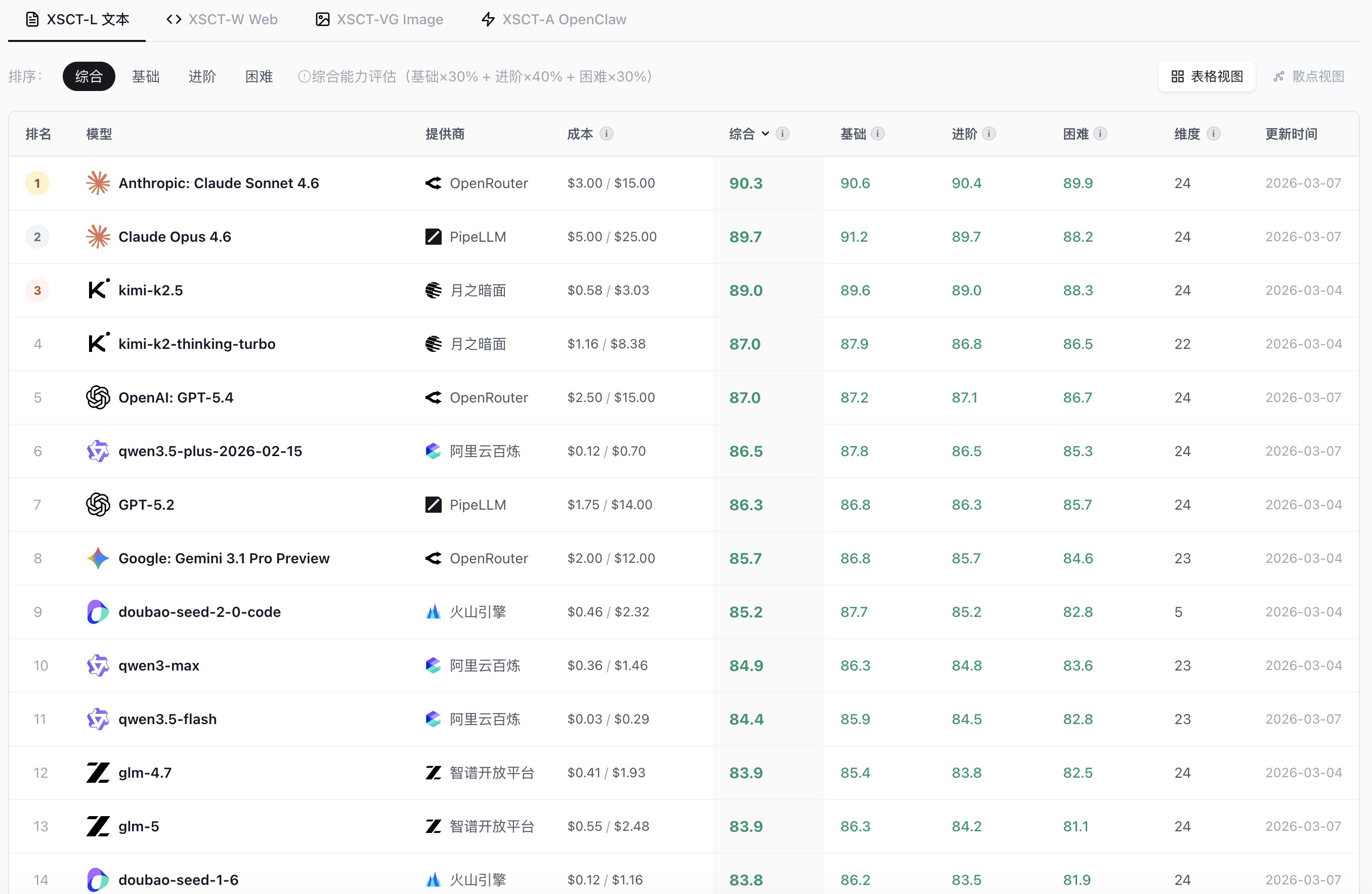Click the OpenAI logo next to GPT-5.2
The image size is (1372, 894).
pyautogui.click(x=98, y=505)
